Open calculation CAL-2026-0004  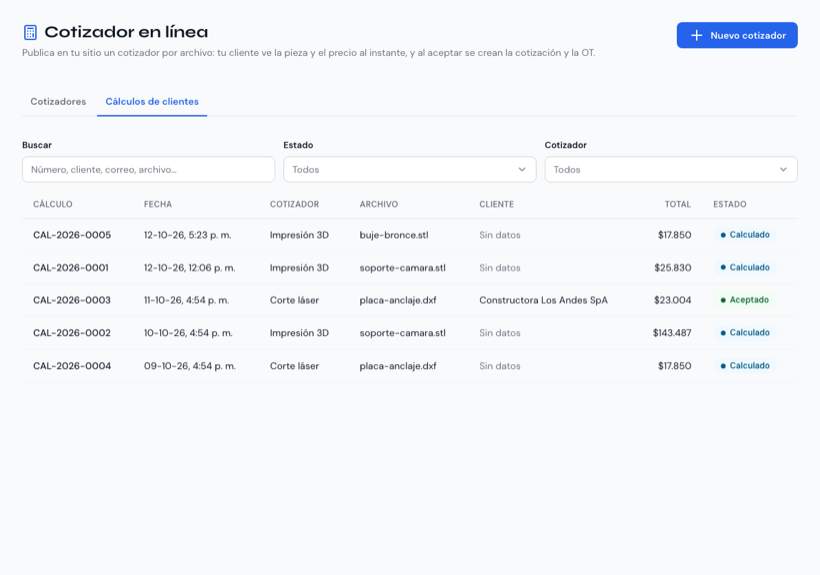coord(72,366)
